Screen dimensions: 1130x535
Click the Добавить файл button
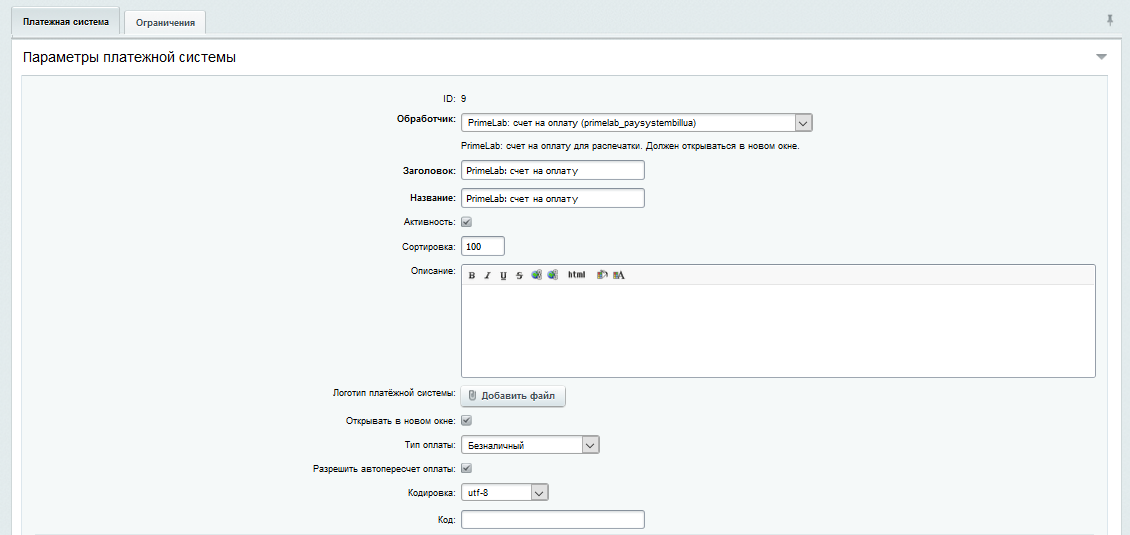tap(513, 396)
